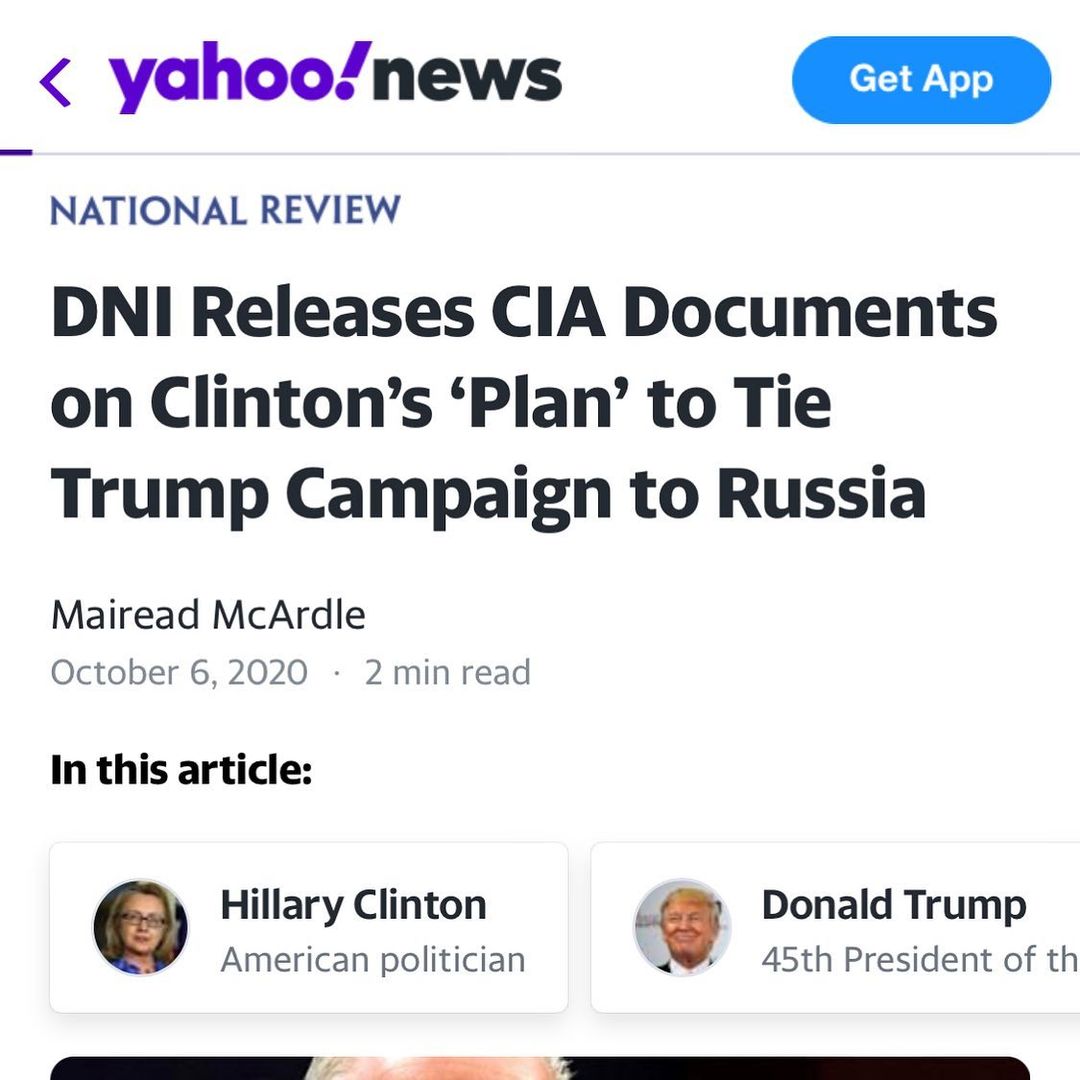Tap the Clinton's 'Plan' to Tie headline line
Image resolution: width=1080 pixels, height=1080 pixels.
(x=440, y=403)
